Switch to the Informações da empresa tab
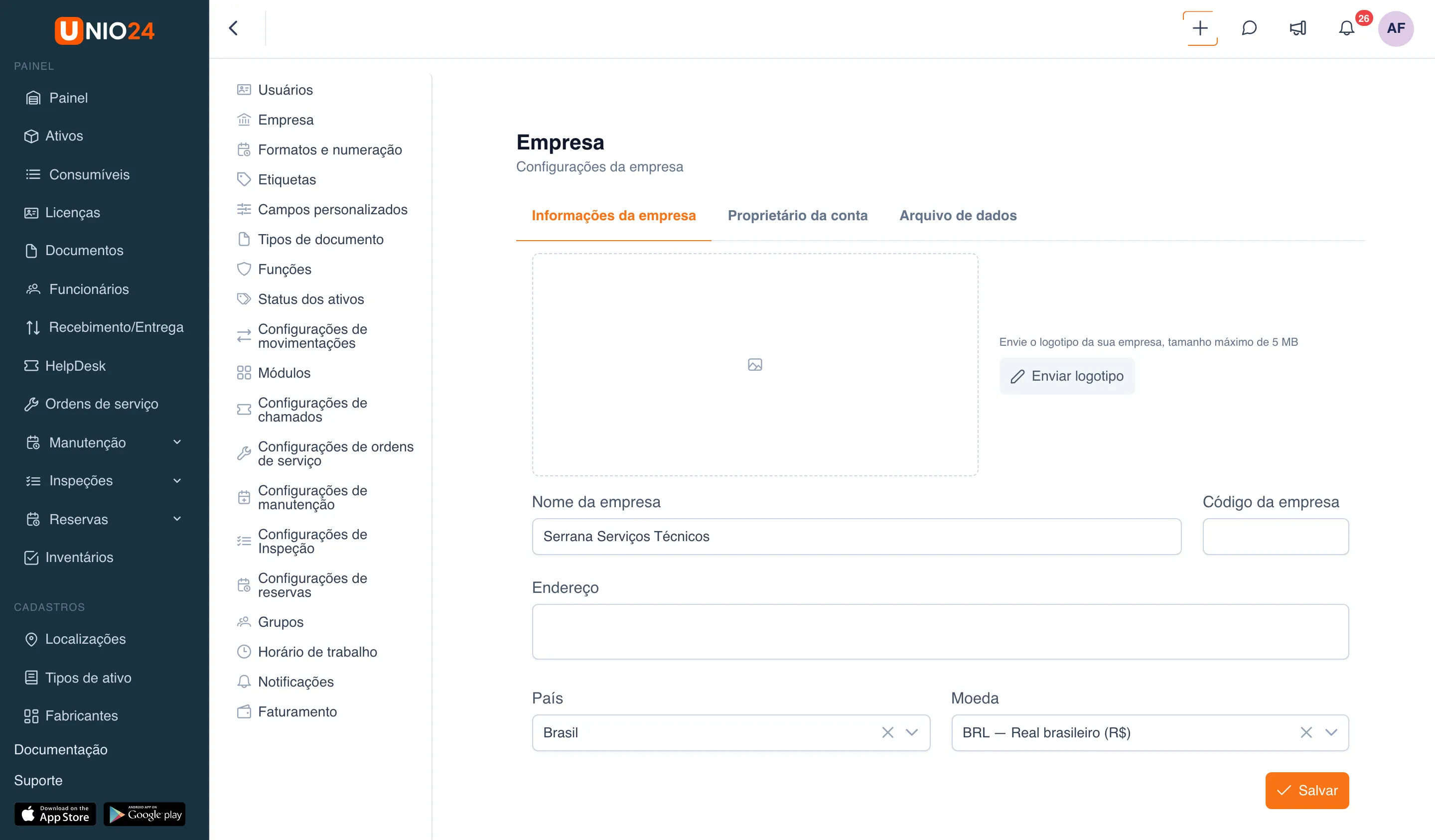 point(613,215)
